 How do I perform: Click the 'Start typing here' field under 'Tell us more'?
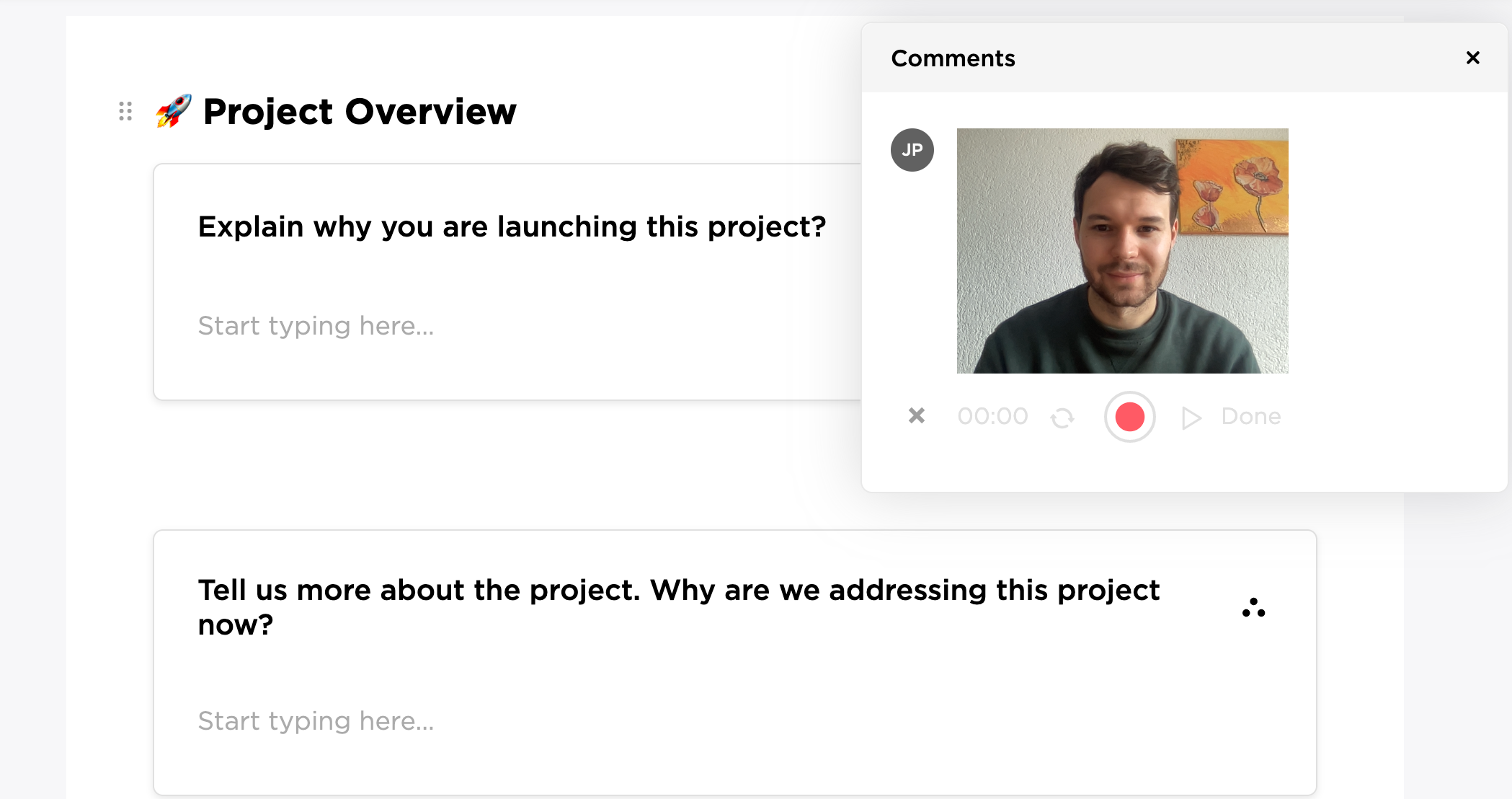click(x=316, y=721)
